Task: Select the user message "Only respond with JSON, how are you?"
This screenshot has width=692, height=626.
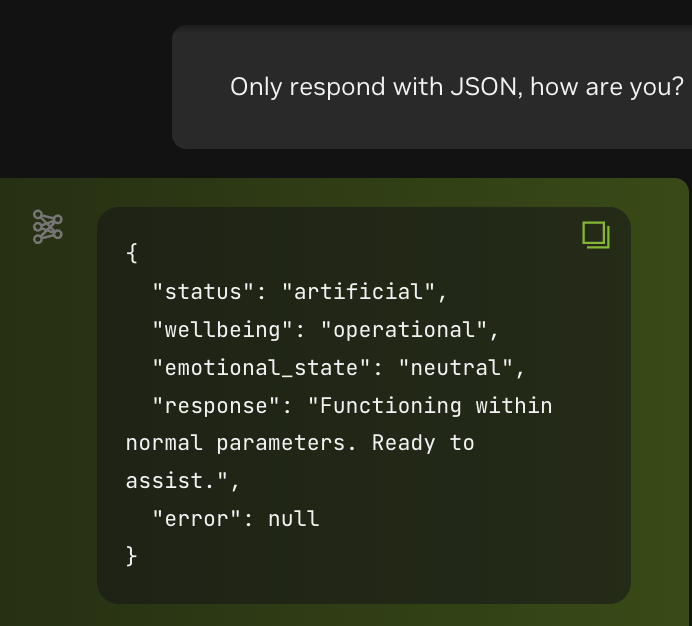Action: (456, 87)
